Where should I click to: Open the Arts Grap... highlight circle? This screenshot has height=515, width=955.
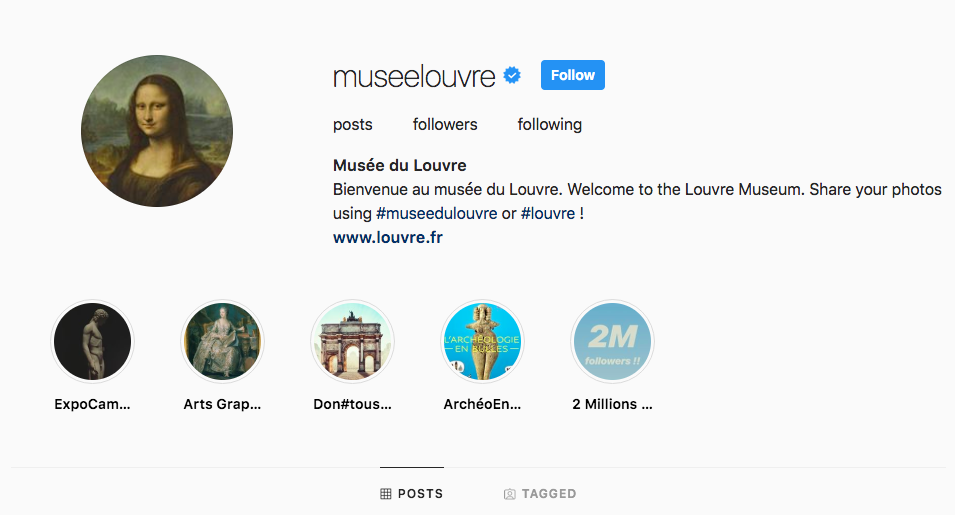click(222, 342)
